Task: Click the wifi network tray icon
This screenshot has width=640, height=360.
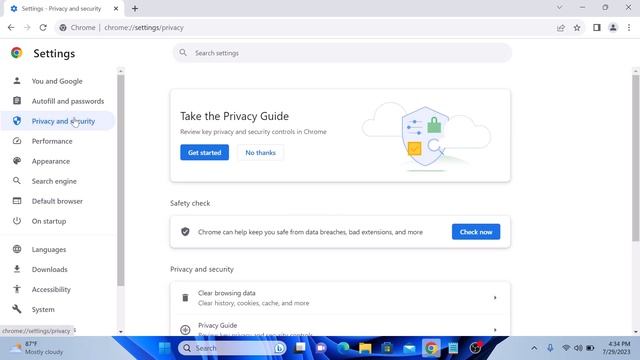Action: point(566,348)
